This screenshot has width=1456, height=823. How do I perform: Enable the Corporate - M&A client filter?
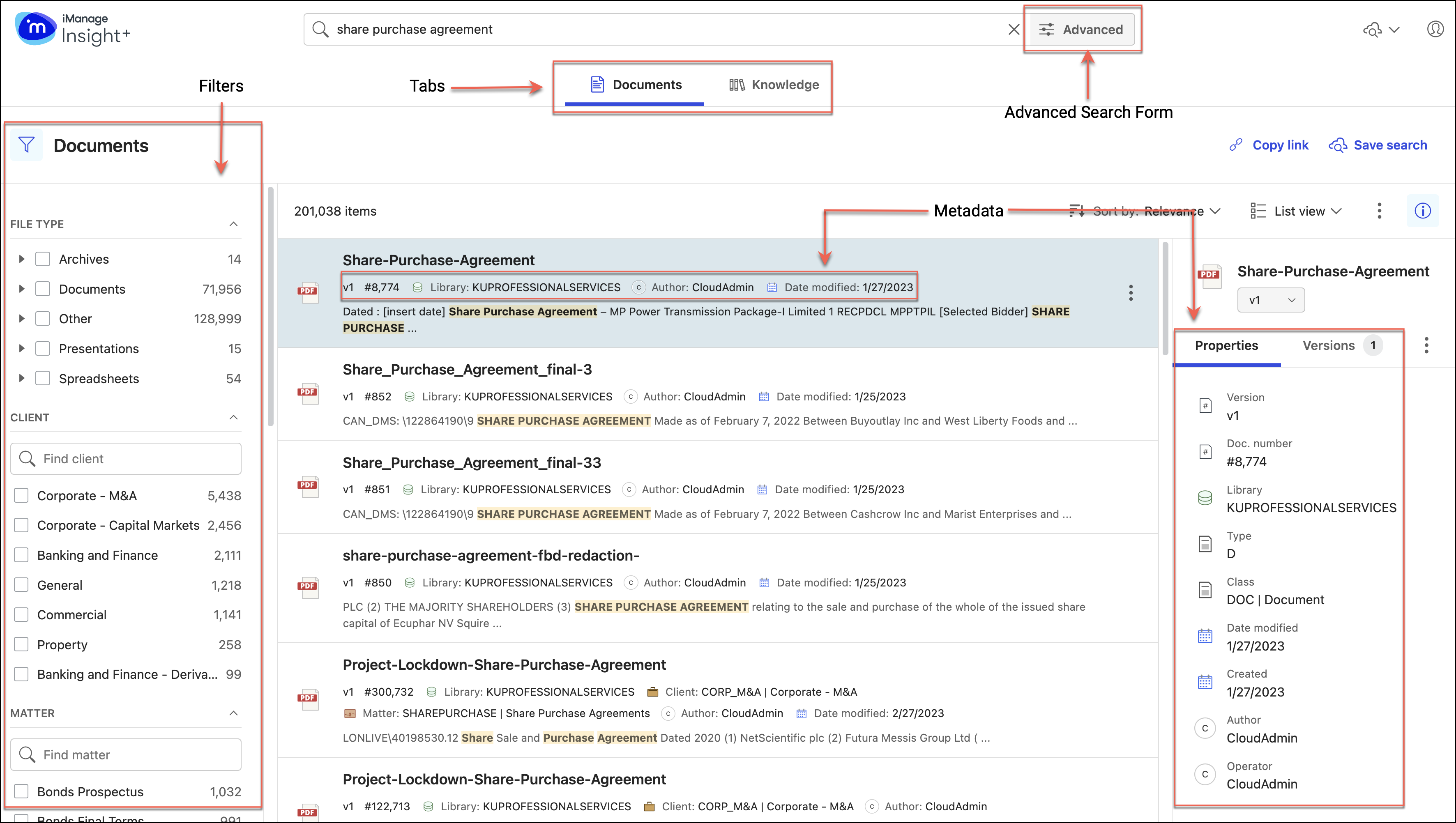pyautogui.click(x=21, y=496)
